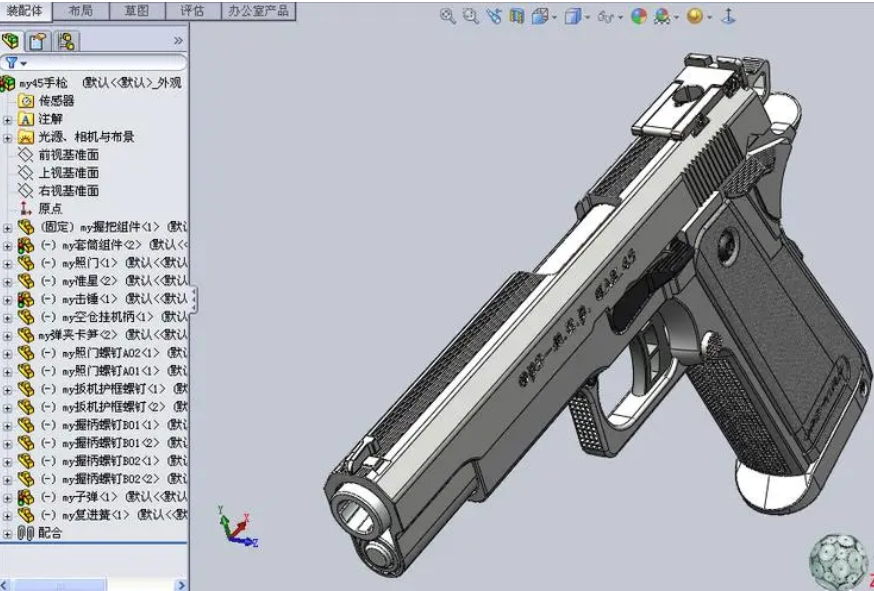The image size is (874, 591).
Task: Select 前视基准面 in the feature tree
Action: [x=68, y=155]
